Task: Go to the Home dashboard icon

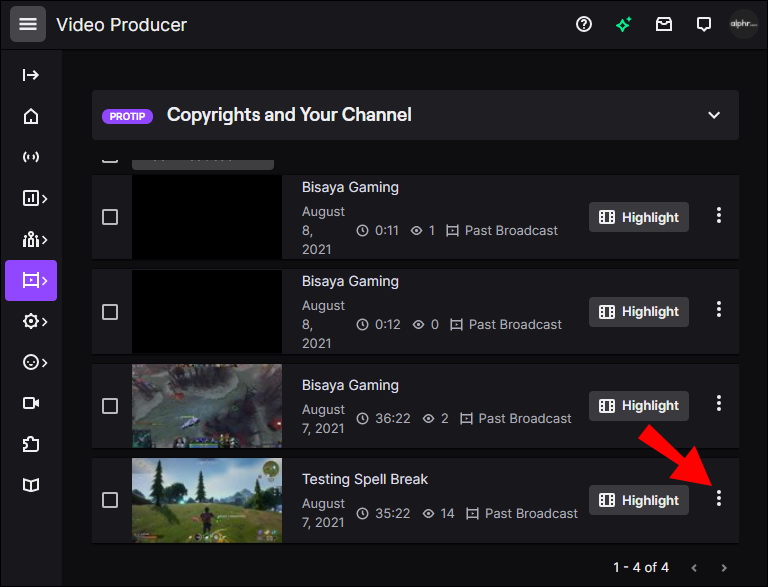Action: point(31,116)
